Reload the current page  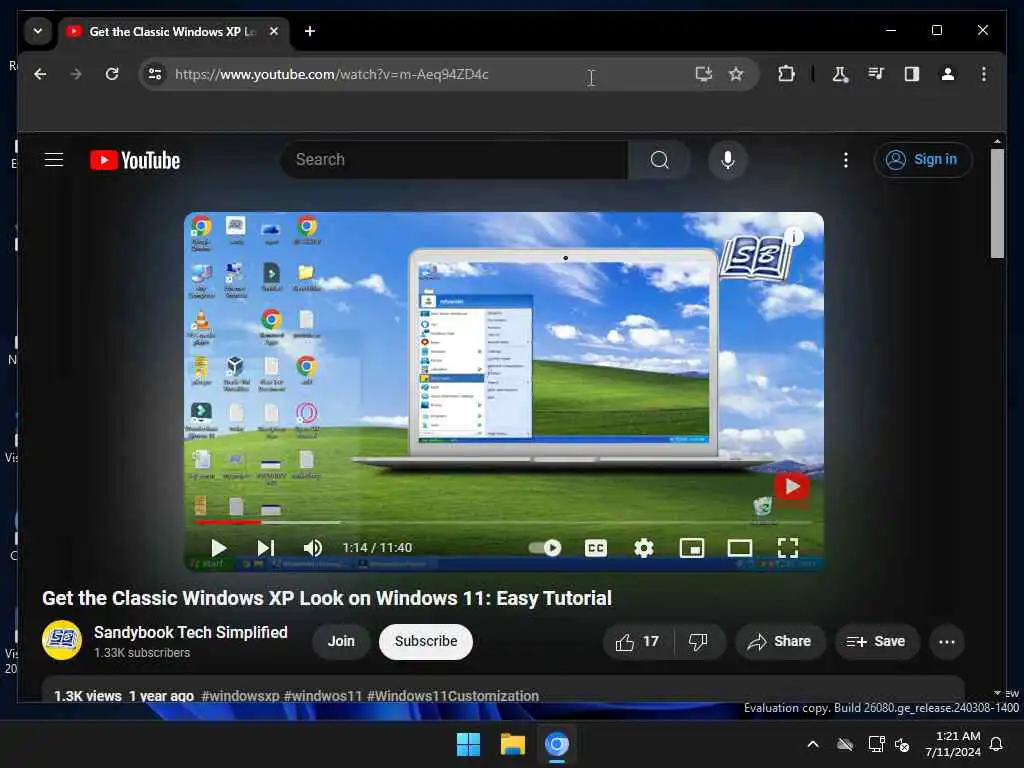point(112,74)
